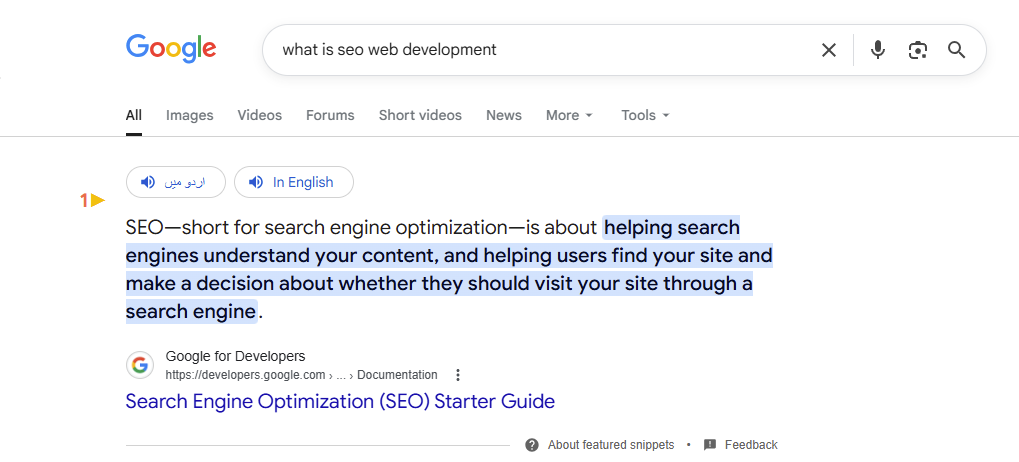Open Search Engine Optimization (SEO) Starter Guide link

coord(341,401)
